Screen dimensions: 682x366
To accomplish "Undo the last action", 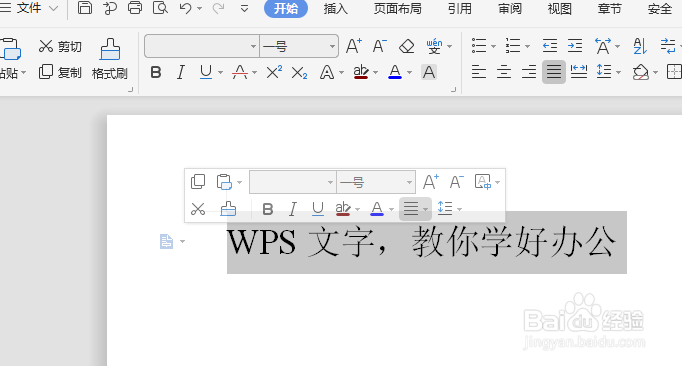I will tap(186, 8).
